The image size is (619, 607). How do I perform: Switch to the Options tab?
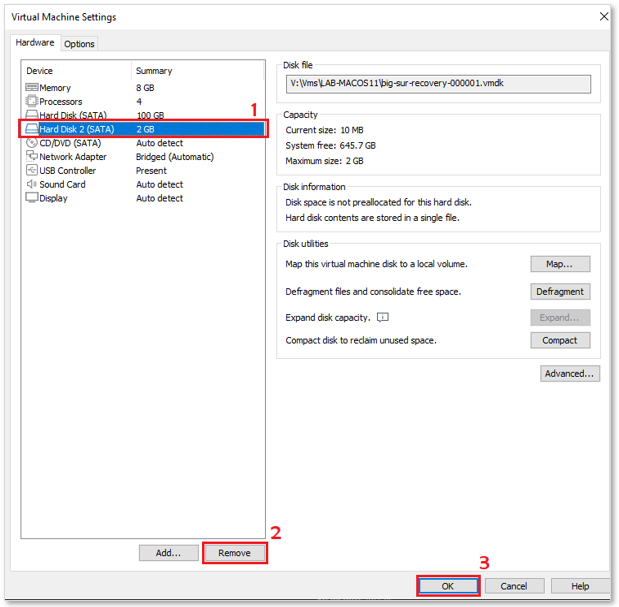click(x=79, y=44)
